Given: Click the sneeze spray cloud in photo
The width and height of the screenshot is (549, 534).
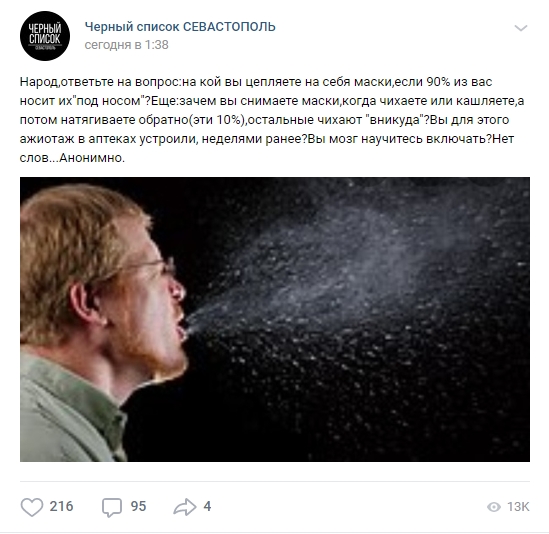Looking at the screenshot, I should pos(350,280).
